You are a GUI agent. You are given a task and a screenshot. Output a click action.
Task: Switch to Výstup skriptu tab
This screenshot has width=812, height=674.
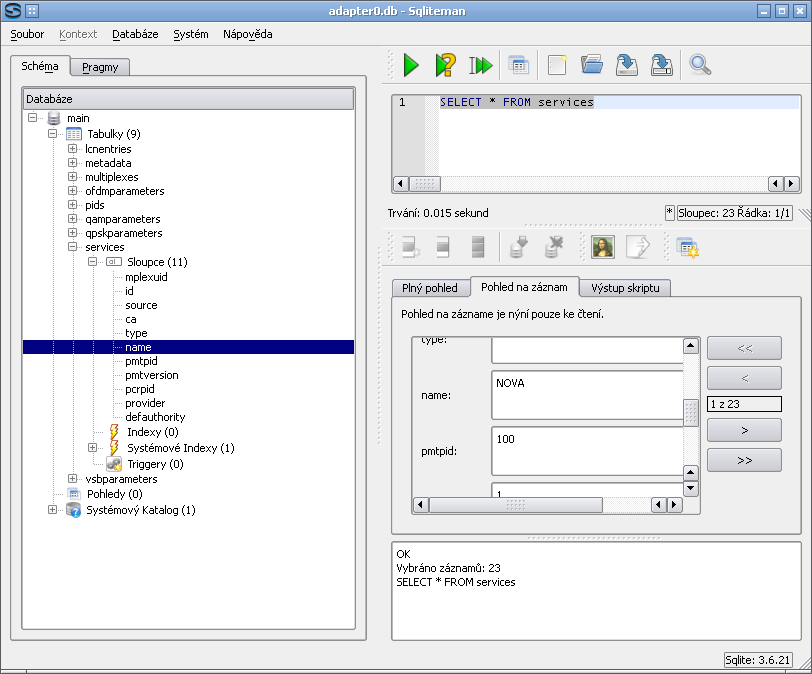click(x=625, y=288)
